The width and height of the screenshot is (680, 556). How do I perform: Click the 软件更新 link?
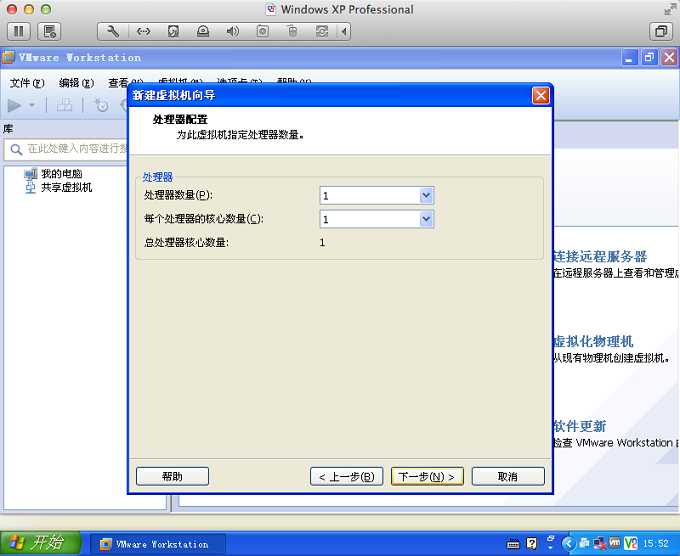pyautogui.click(x=580, y=426)
